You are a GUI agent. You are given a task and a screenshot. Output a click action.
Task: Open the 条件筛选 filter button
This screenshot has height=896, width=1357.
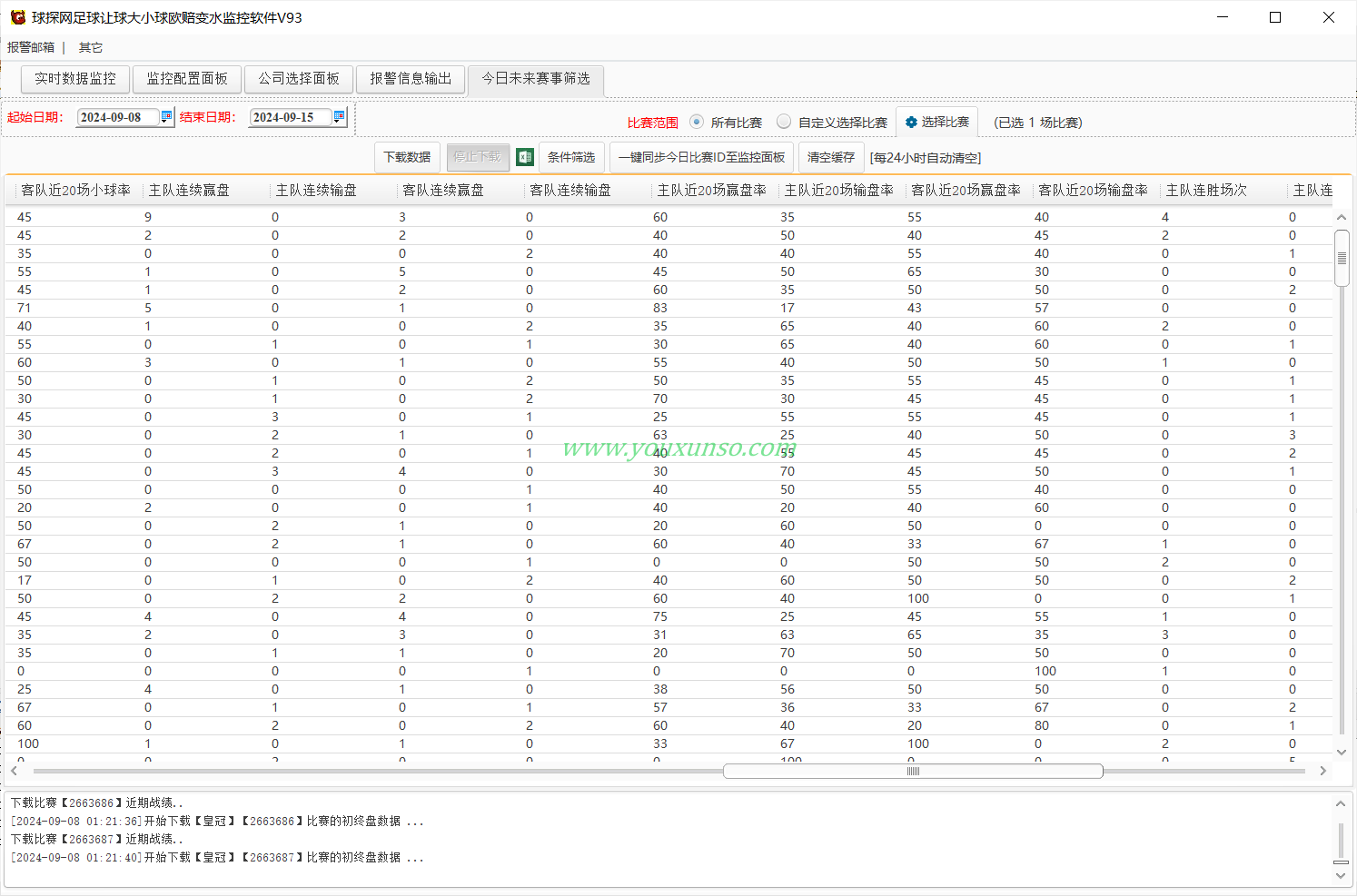(571, 157)
